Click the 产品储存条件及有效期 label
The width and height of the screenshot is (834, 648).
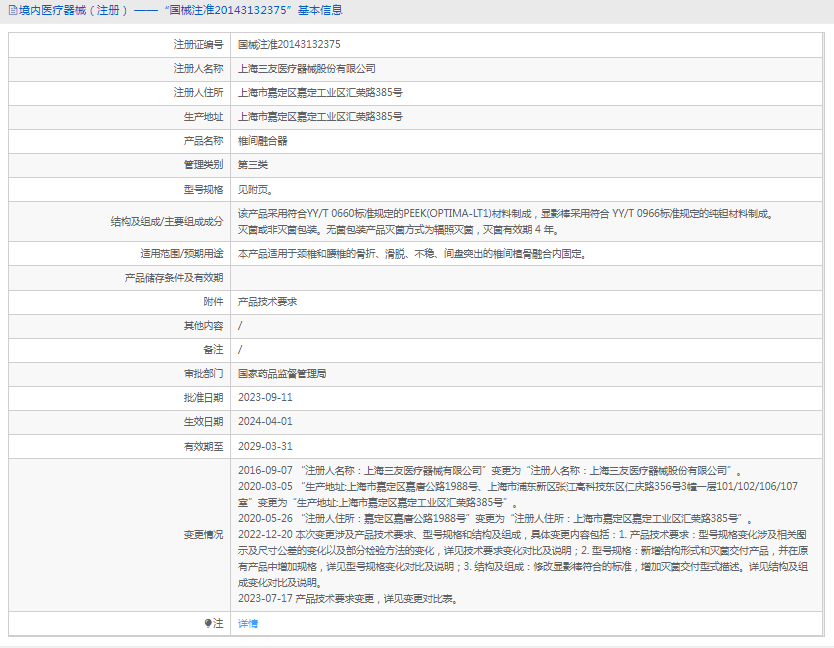(174, 278)
